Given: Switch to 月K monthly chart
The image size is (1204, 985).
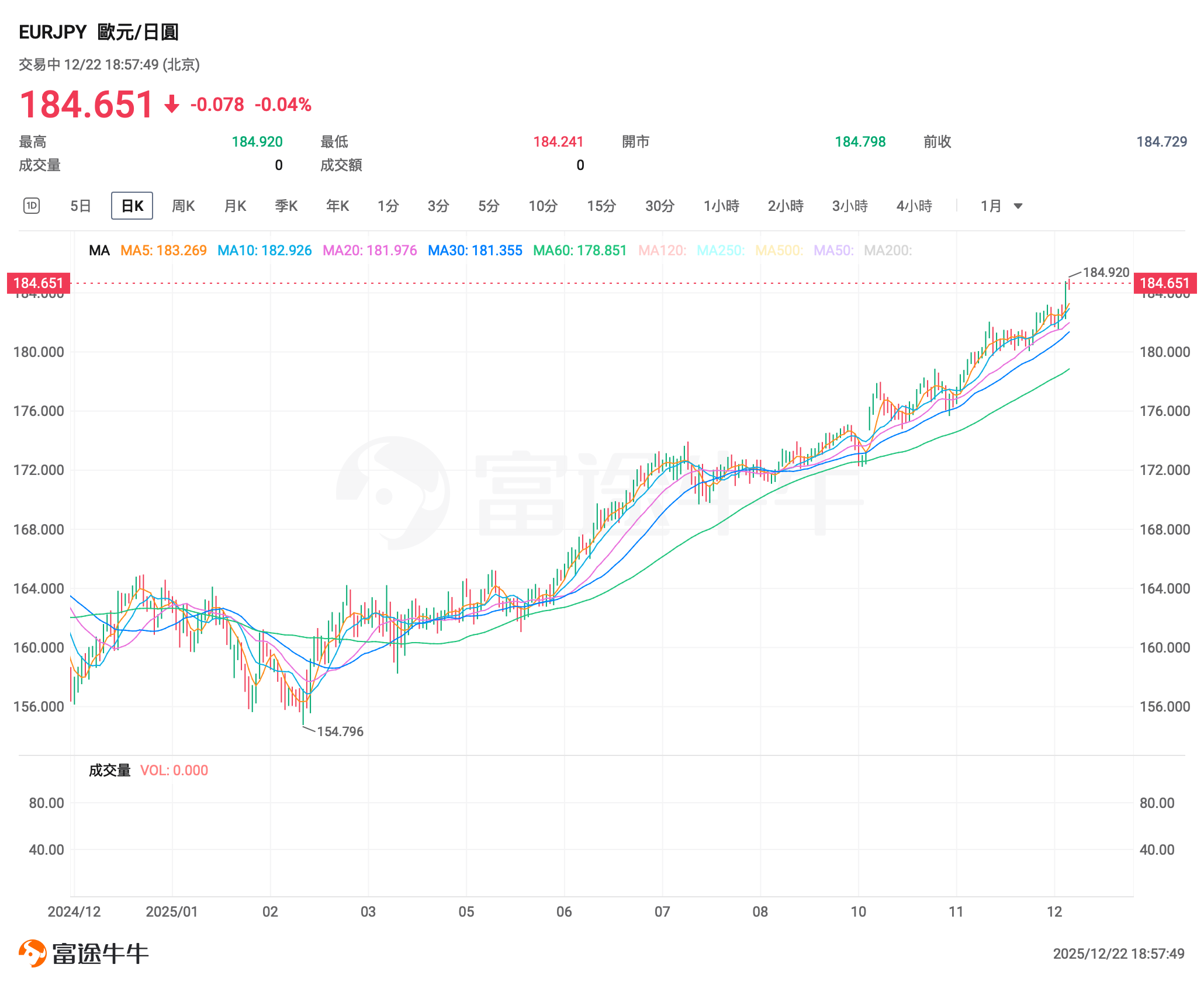Looking at the screenshot, I should (235, 206).
